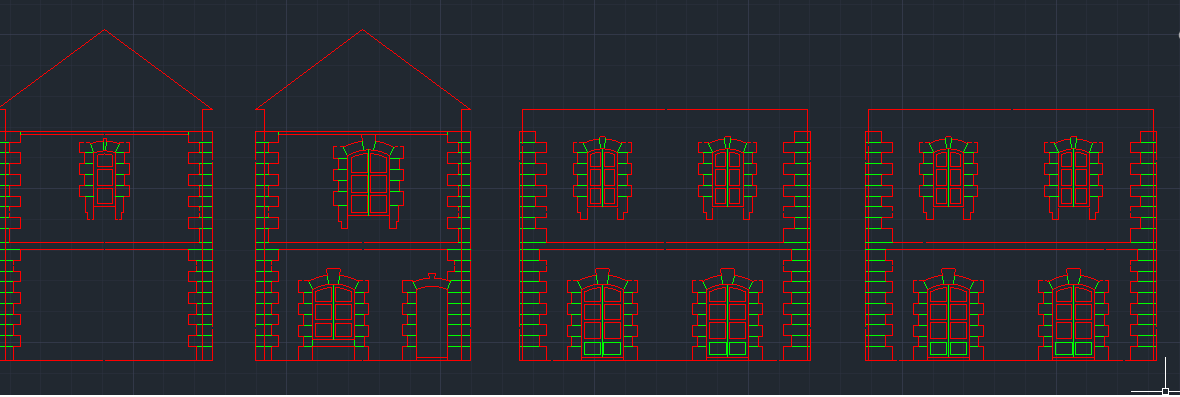Image resolution: width=1180 pixels, height=397 pixels.
Task: Select the roof peak of the second gabled facade
Action: tap(363, 30)
